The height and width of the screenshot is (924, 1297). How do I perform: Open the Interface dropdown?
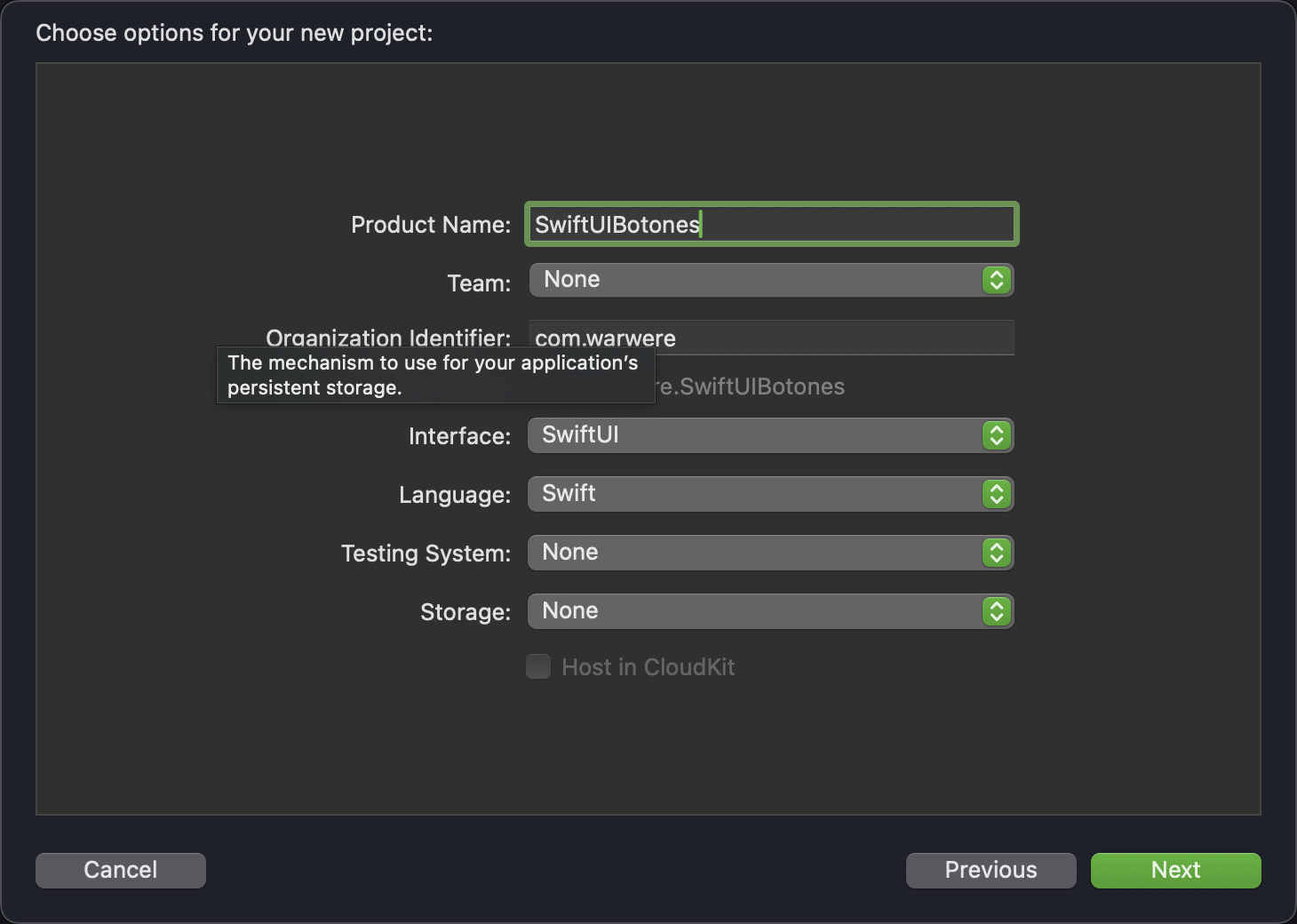click(x=770, y=435)
